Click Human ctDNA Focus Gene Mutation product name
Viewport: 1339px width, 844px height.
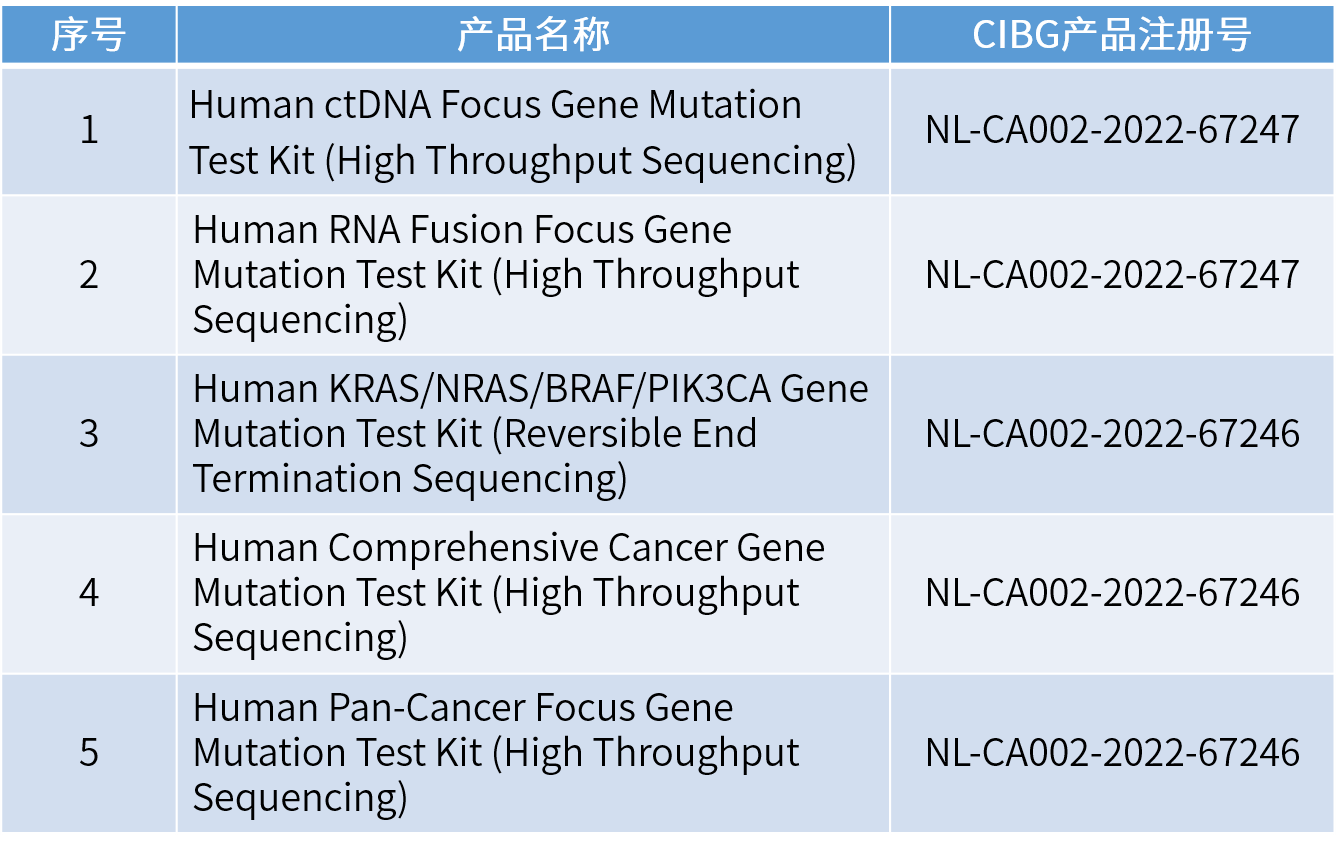pos(523,132)
